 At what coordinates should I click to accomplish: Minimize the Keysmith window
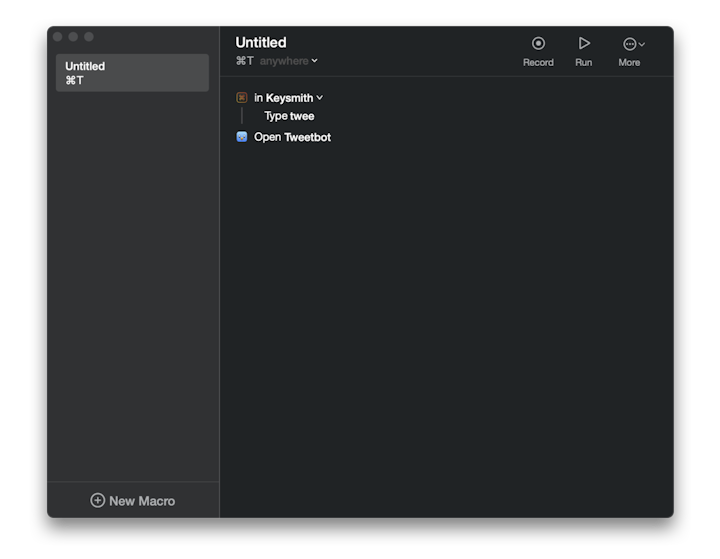click(x=73, y=37)
